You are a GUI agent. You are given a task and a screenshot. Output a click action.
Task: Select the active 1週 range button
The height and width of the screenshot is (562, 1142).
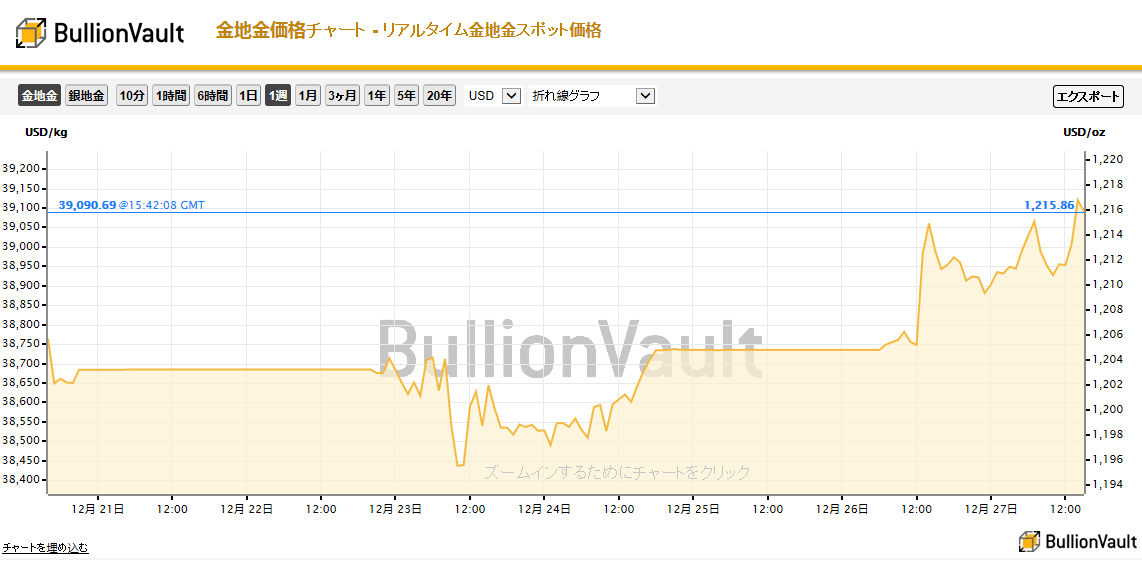coord(278,95)
